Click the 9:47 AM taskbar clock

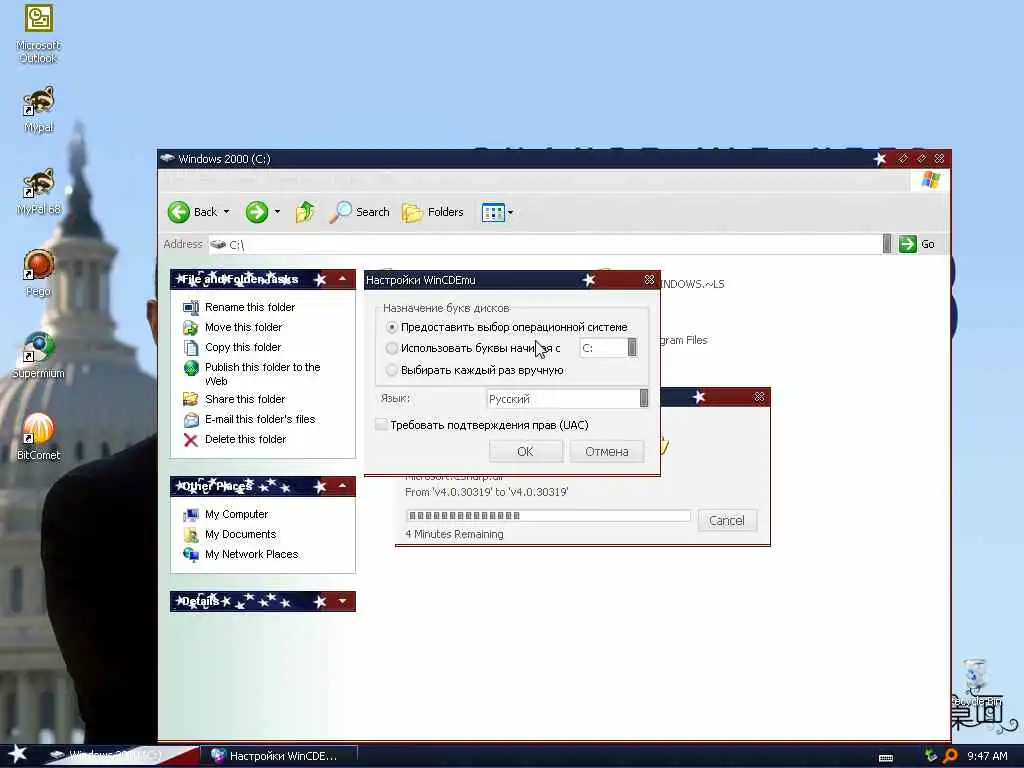[x=987, y=756]
